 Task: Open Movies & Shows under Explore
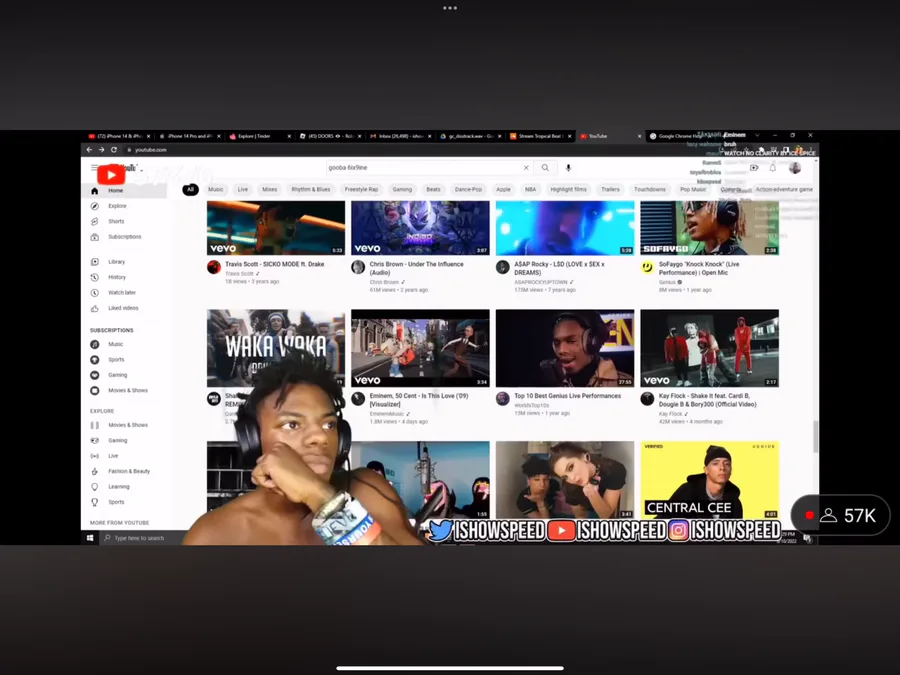(127, 425)
